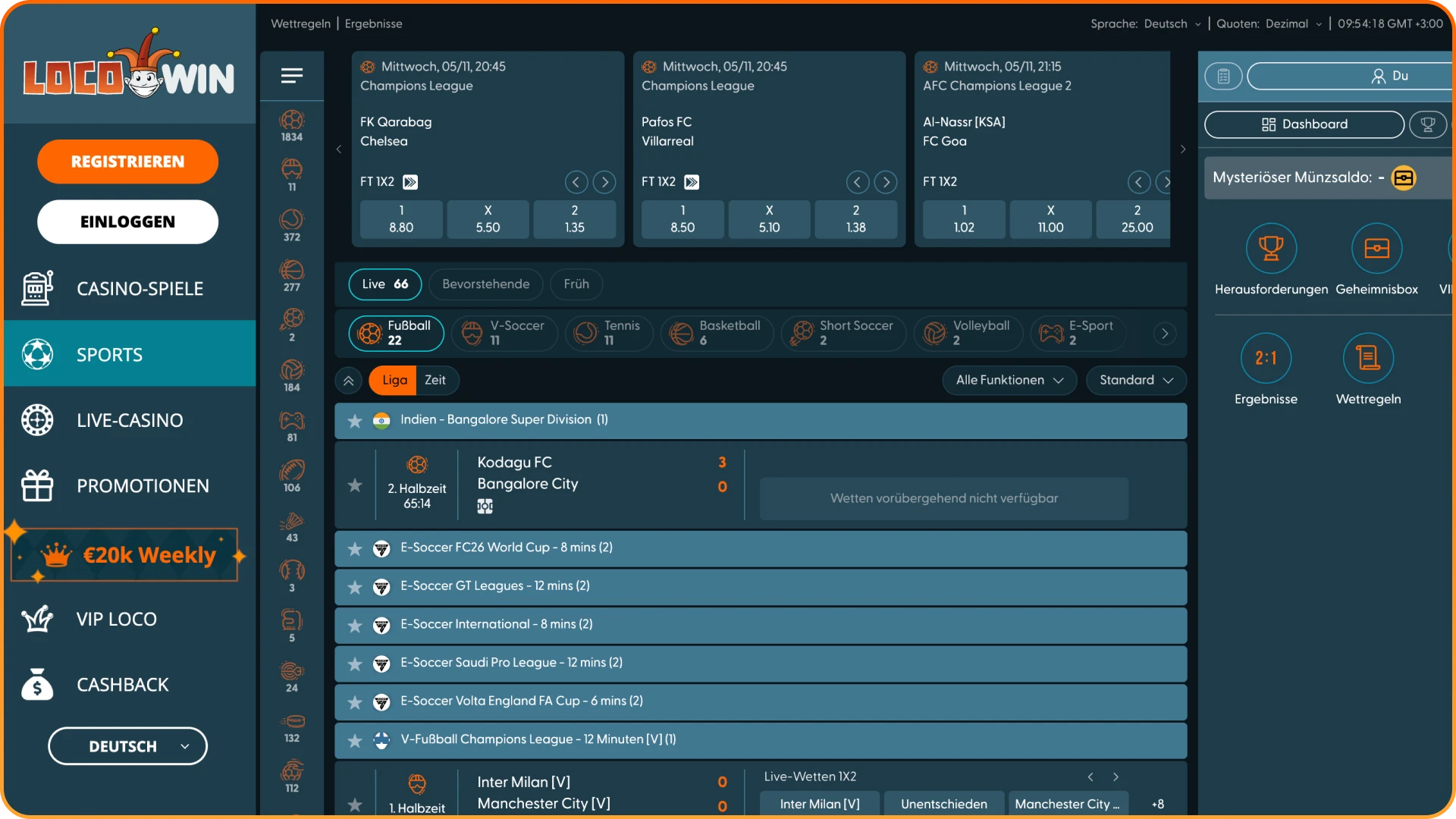
Task: Open the Dashboard button
Action: (x=1304, y=124)
